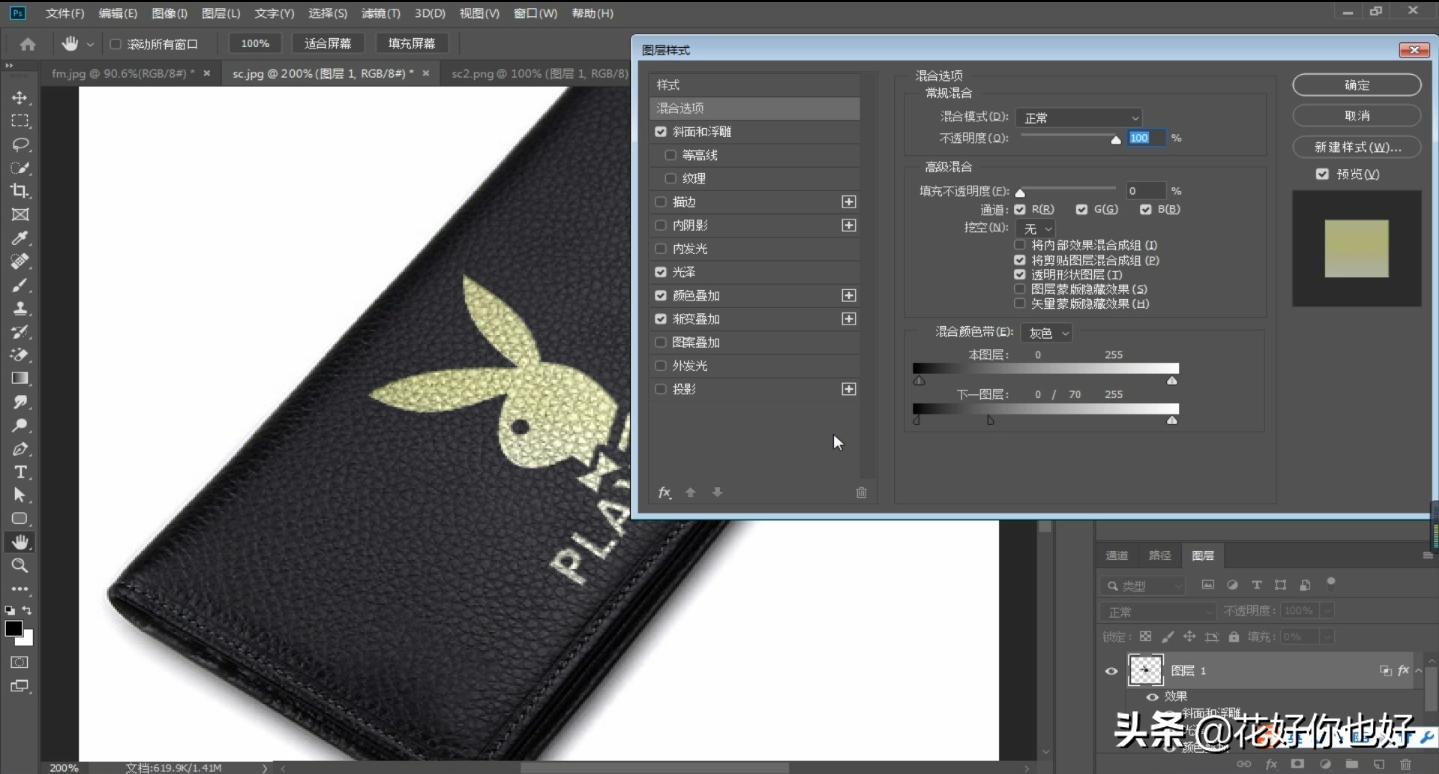Uncheck the G(G) channel checkbox

1081,209
